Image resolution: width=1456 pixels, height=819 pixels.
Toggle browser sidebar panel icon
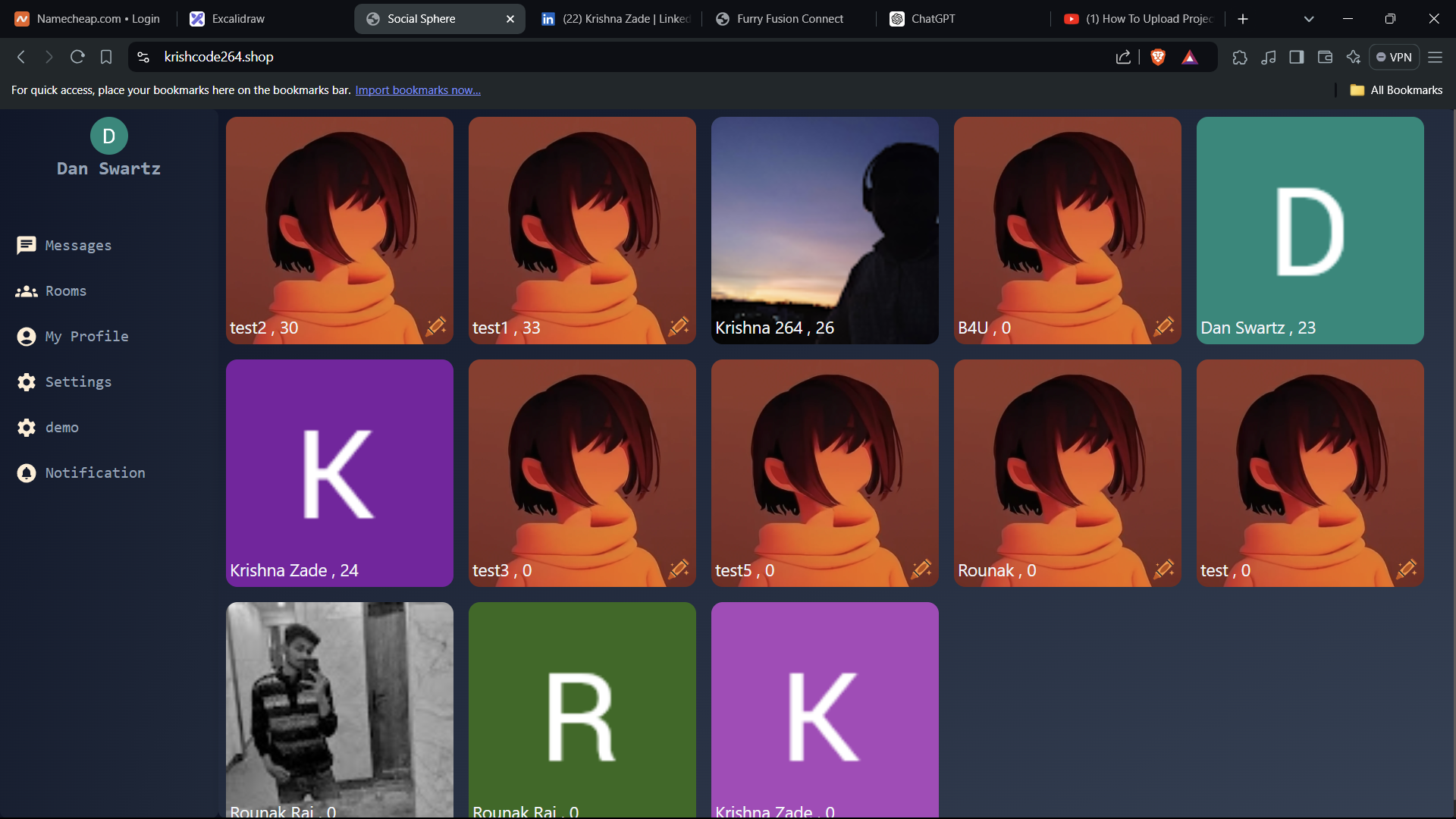tap(1297, 57)
